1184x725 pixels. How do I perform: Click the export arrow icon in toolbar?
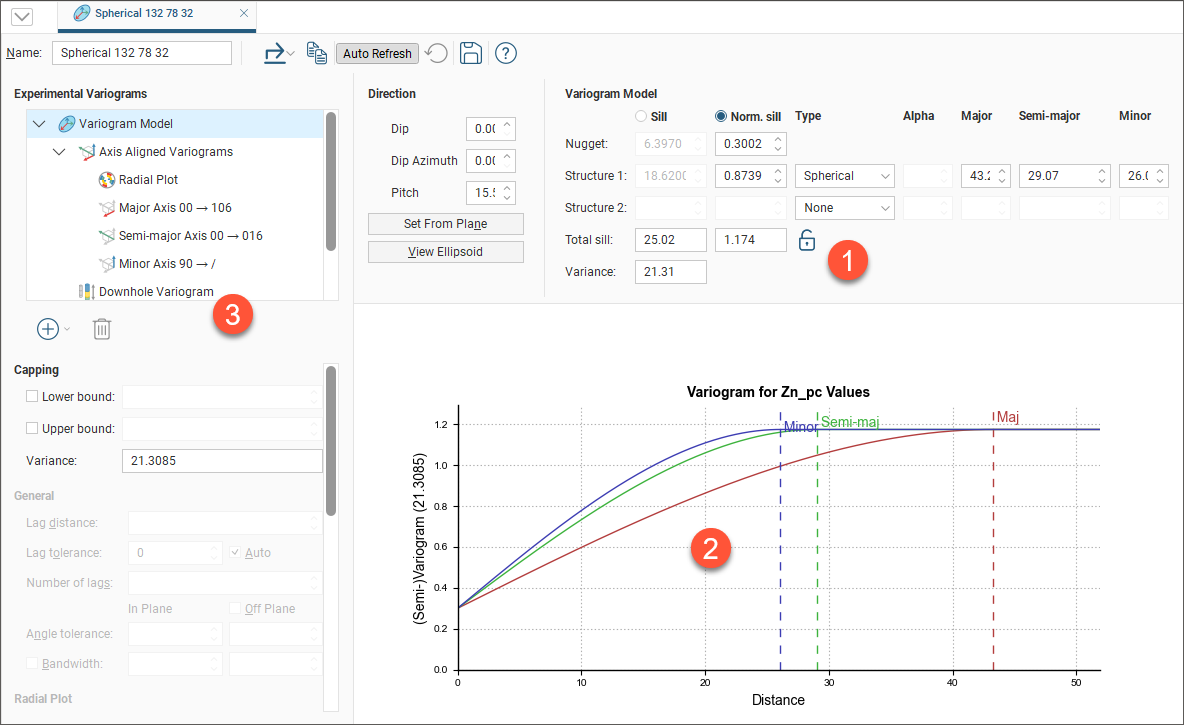pos(274,53)
